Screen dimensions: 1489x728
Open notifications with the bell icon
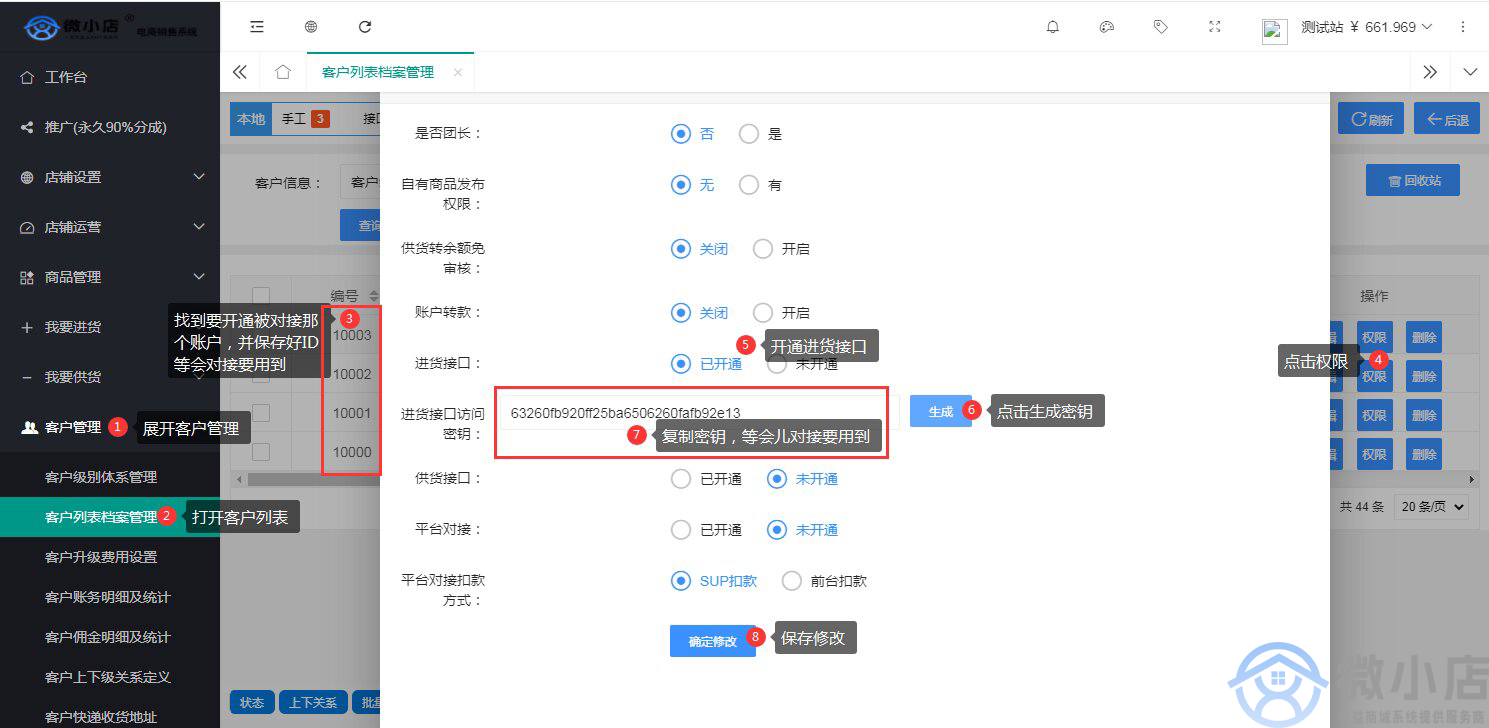click(x=1053, y=27)
